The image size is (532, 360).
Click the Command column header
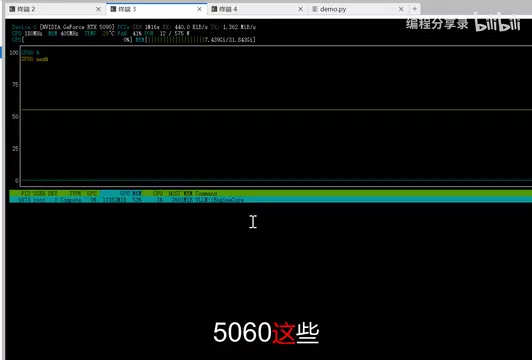[x=206, y=193]
